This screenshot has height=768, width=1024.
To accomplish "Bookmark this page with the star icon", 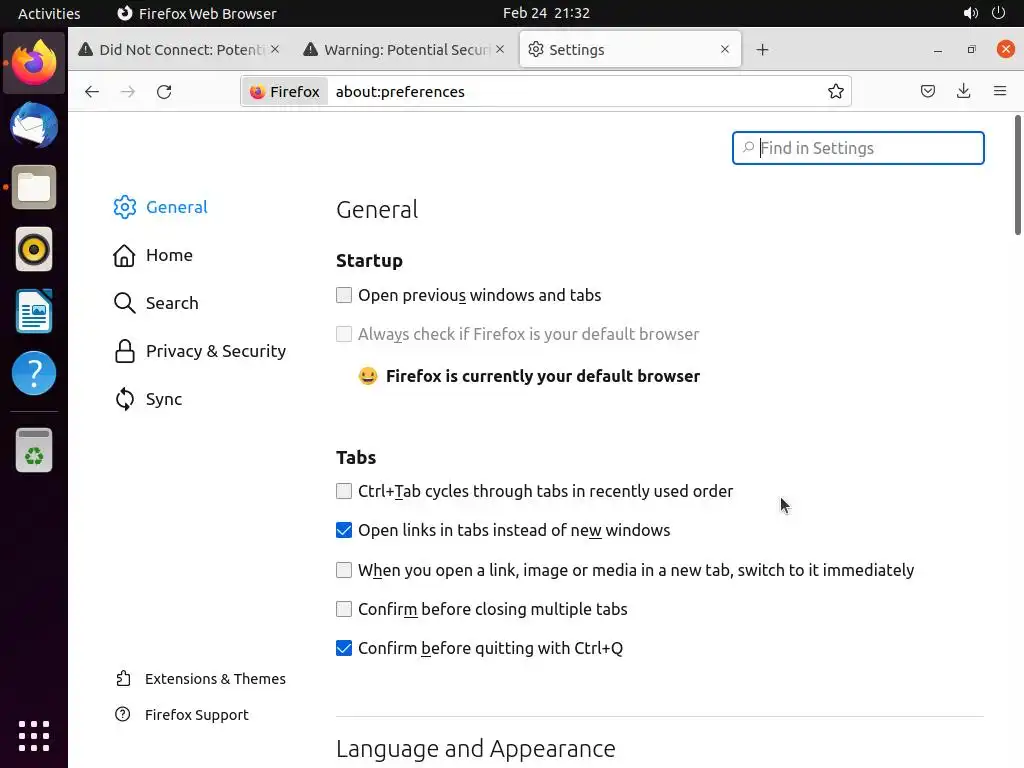I will coord(836,92).
